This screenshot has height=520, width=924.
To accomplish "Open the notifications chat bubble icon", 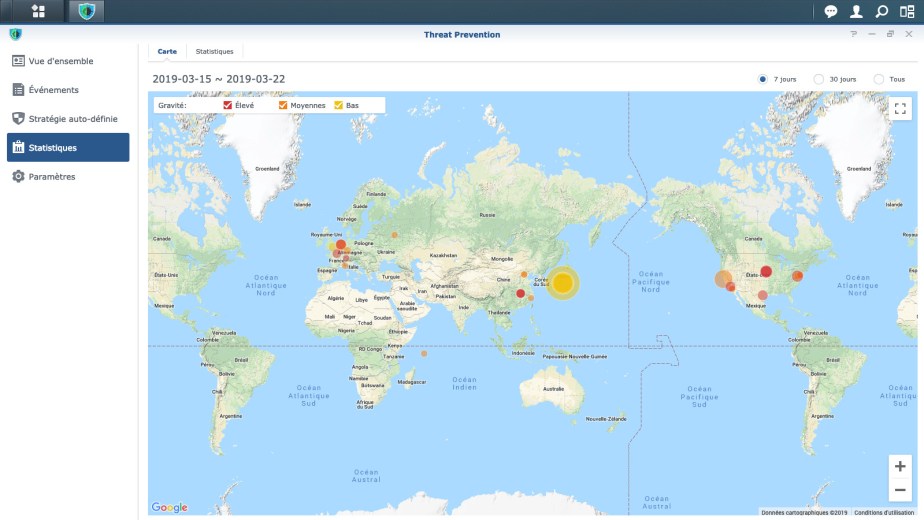I will (x=830, y=12).
